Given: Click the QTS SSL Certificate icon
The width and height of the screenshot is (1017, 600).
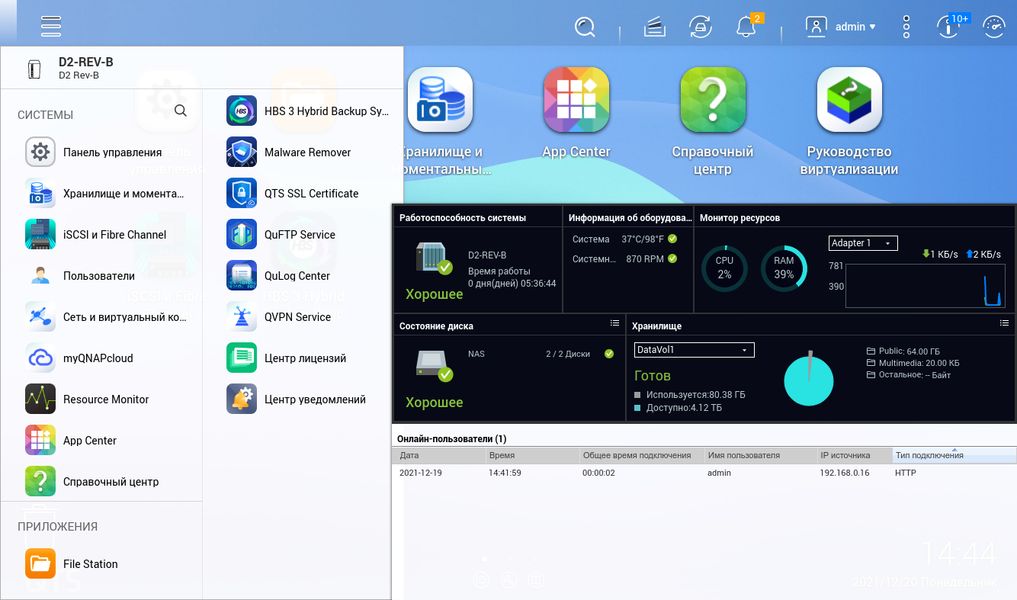Looking at the screenshot, I should [241, 193].
